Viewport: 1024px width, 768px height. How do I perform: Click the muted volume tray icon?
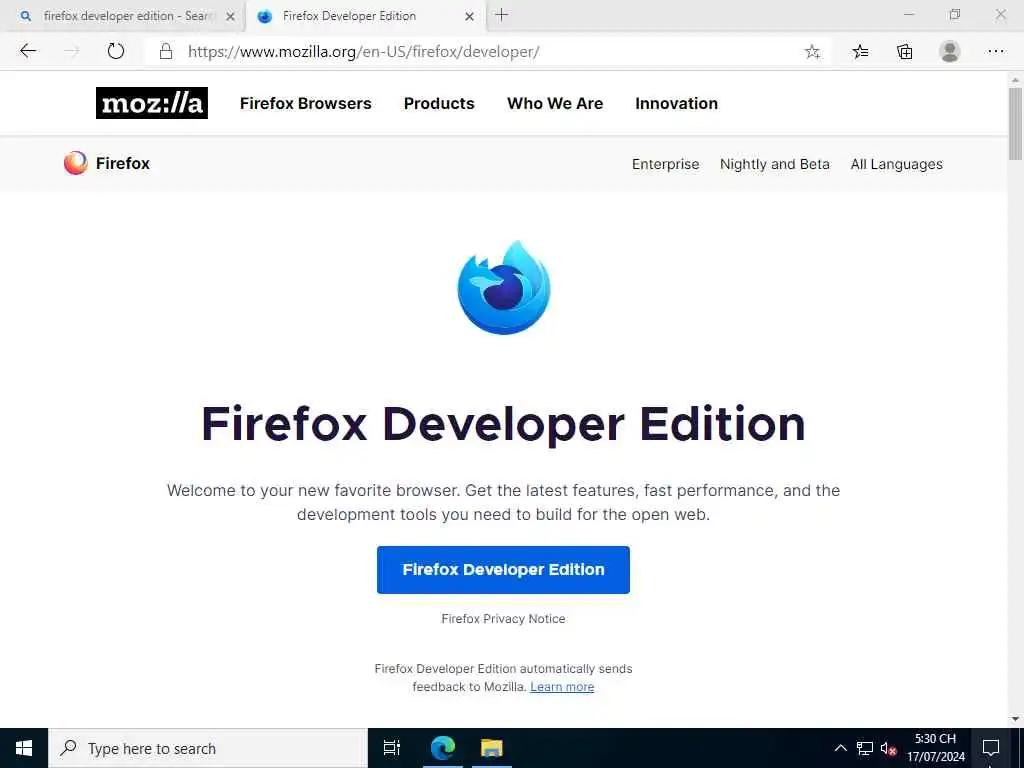(x=888, y=748)
